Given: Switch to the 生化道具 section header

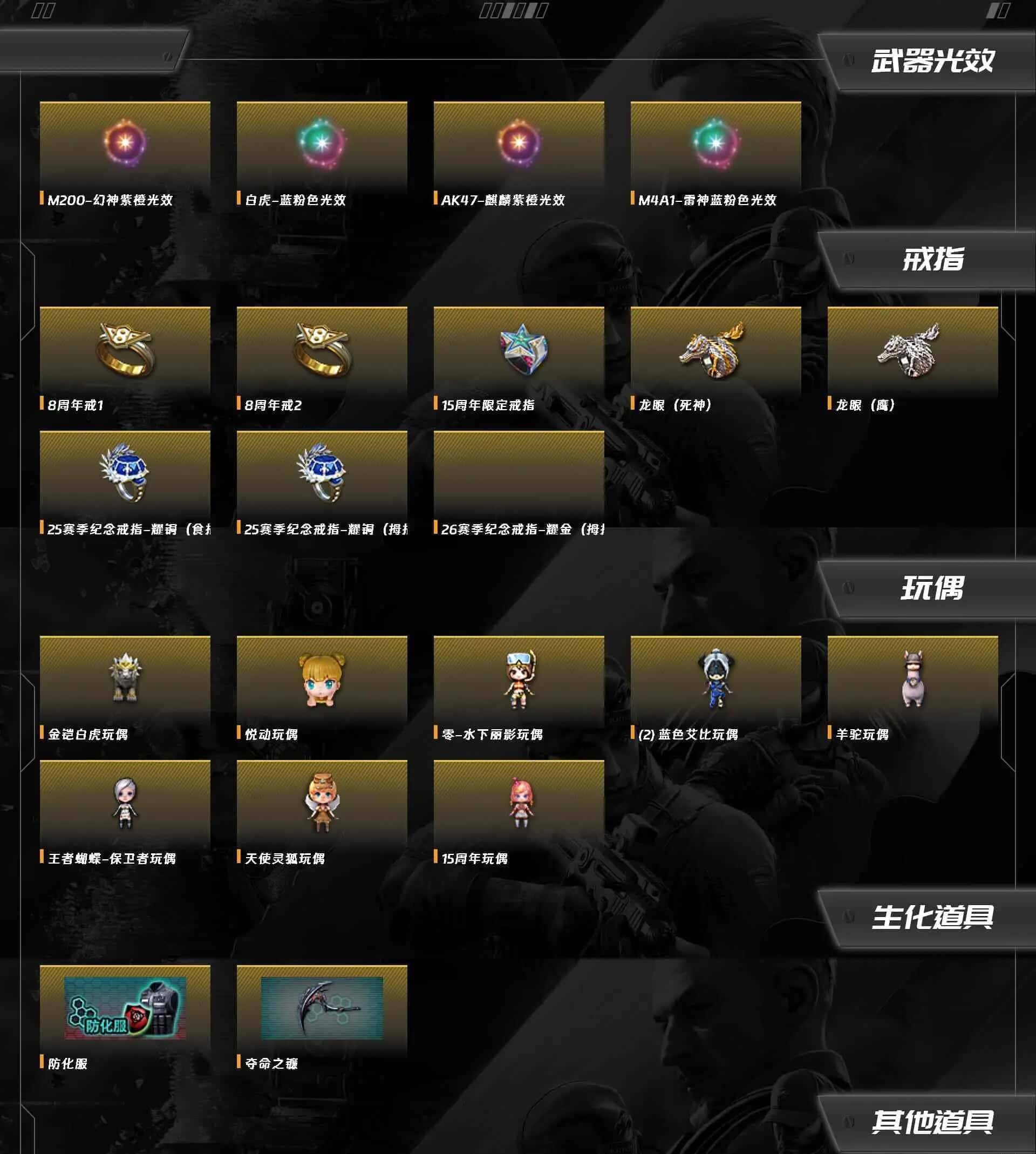Looking at the screenshot, I should [932, 917].
